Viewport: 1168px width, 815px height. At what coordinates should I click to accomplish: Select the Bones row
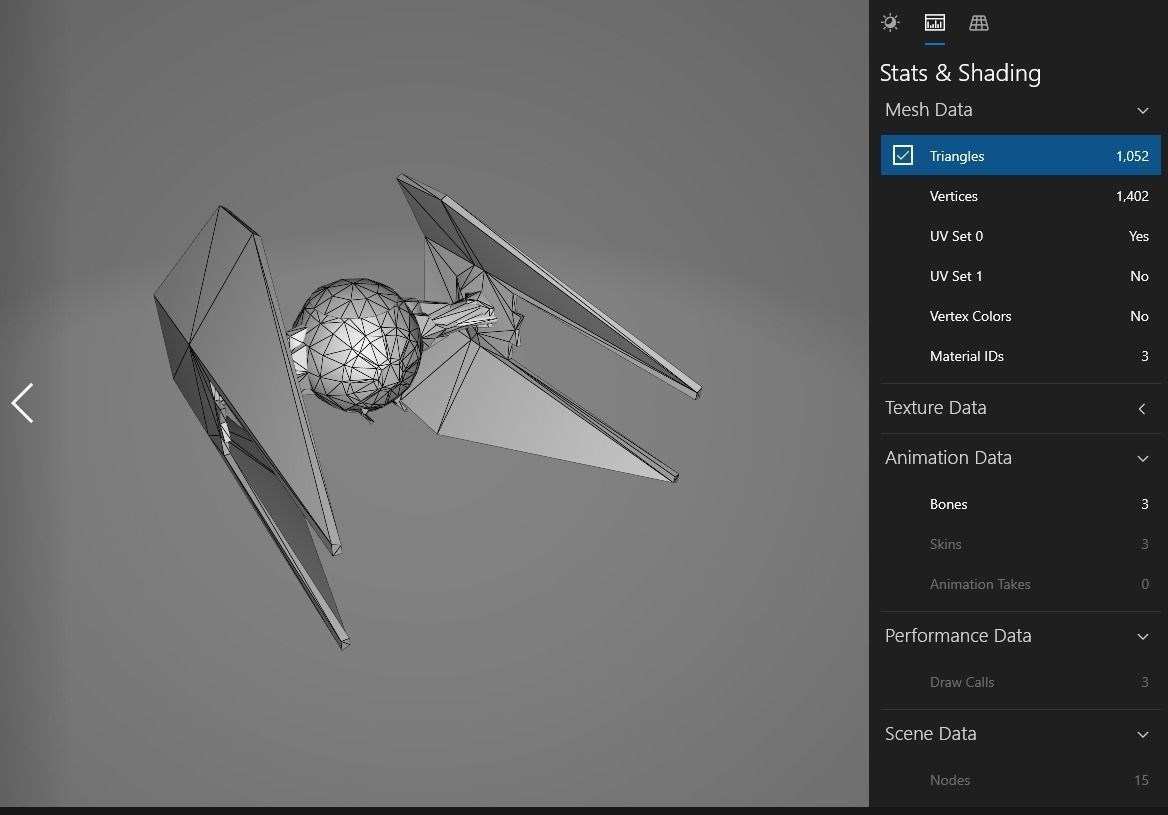tap(1021, 504)
